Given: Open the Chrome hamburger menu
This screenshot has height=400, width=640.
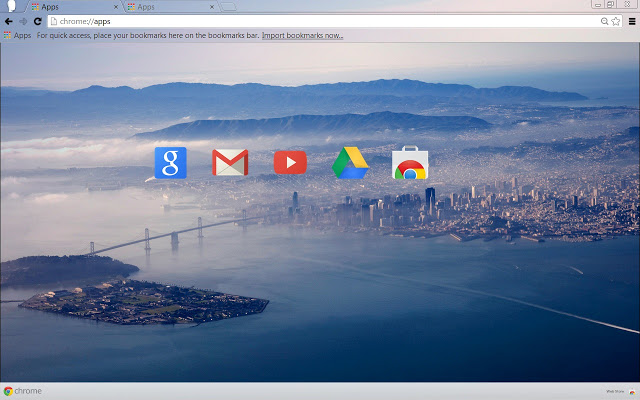Looking at the screenshot, I should (631, 21).
